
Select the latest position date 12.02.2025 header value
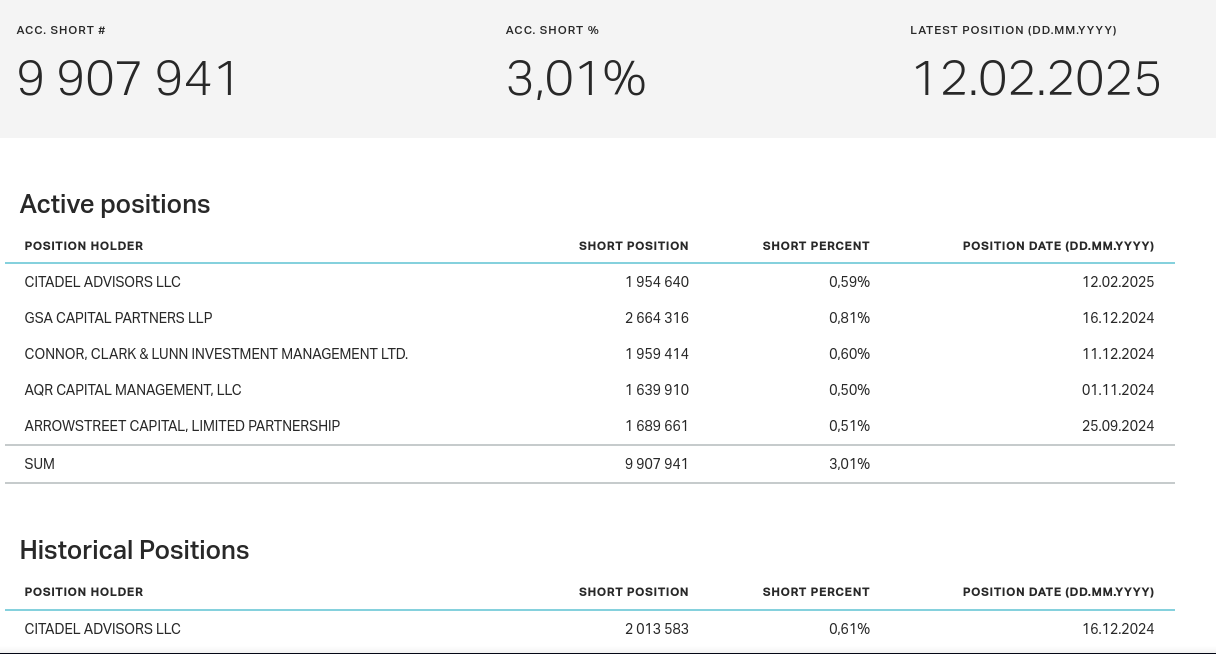pyautogui.click(x=1036, y=79)
